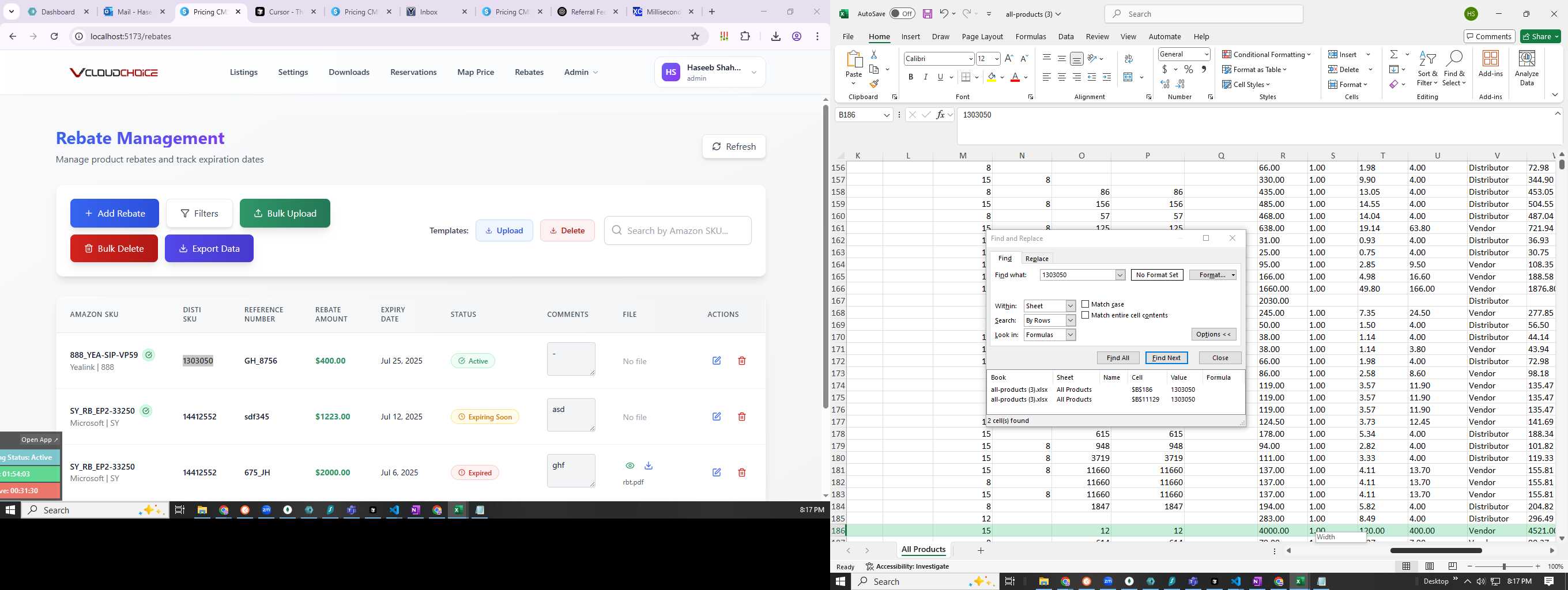Open Add-ins in Excel ribbon

tap(1490, 64)
